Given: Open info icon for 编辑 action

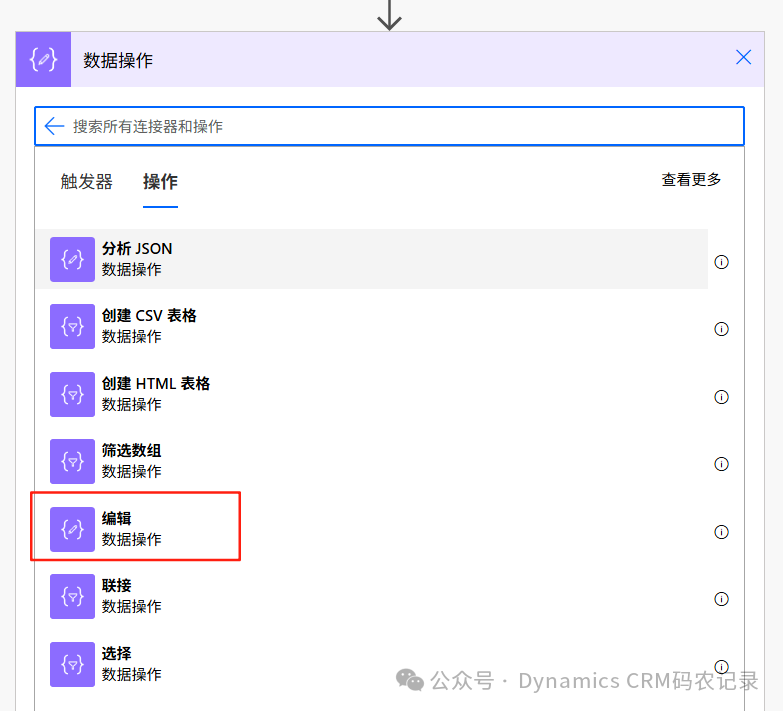Looking at the screenshot, I should 721,532.
